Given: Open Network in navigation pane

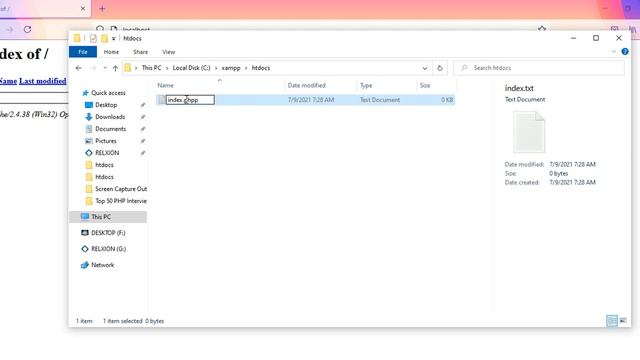Looking at the screenshot, I should click(102, 265).
